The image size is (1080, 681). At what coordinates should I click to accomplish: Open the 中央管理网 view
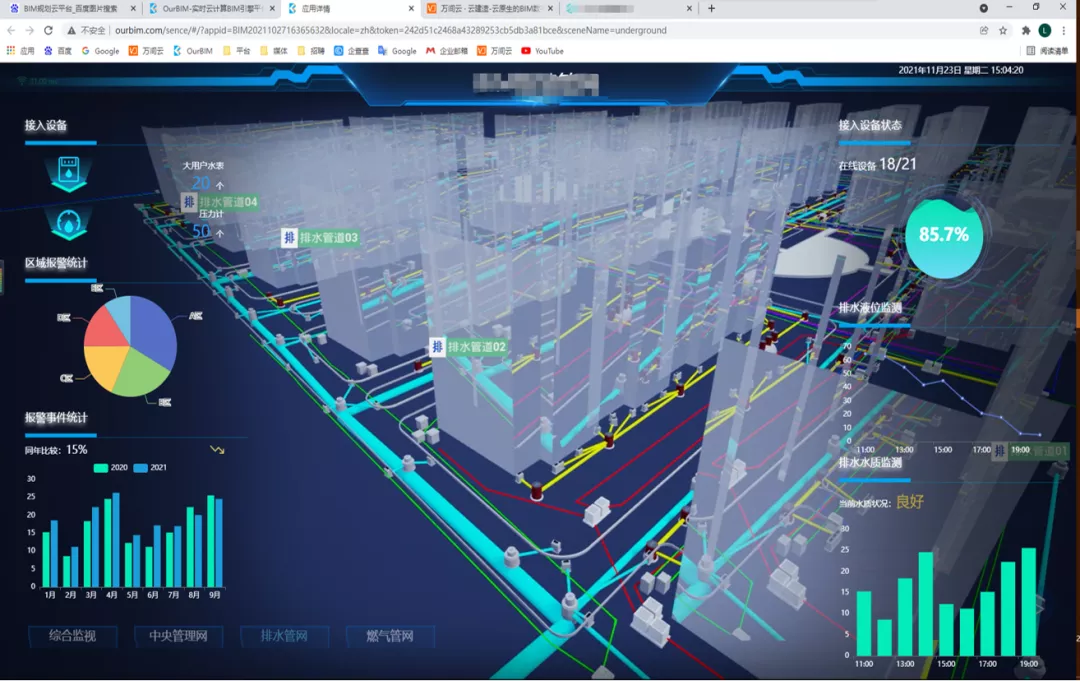click(x=178, y=636)
